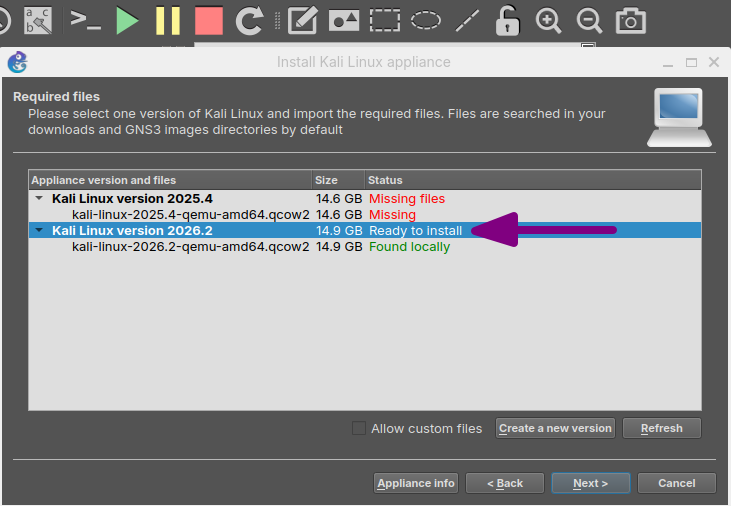Viewport: 731px width, 506px height.
Task: Select the draw ellipse tool
Action: coord(426,21)
